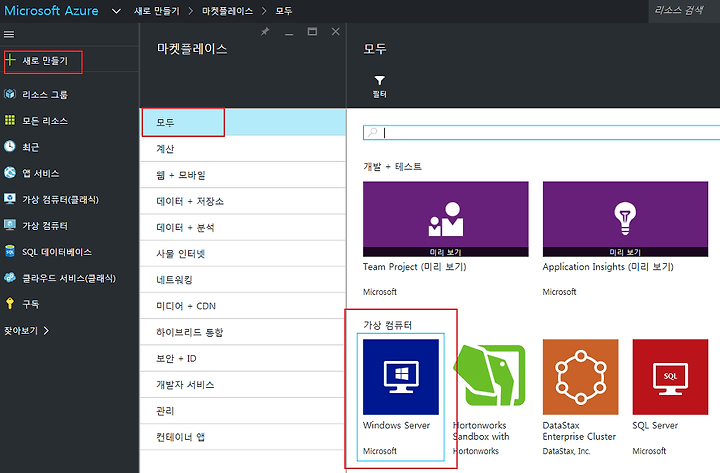Open the Team Project preview tile
Screen dimensions: 720x473
pyautogui.click(x=445, y=219)
